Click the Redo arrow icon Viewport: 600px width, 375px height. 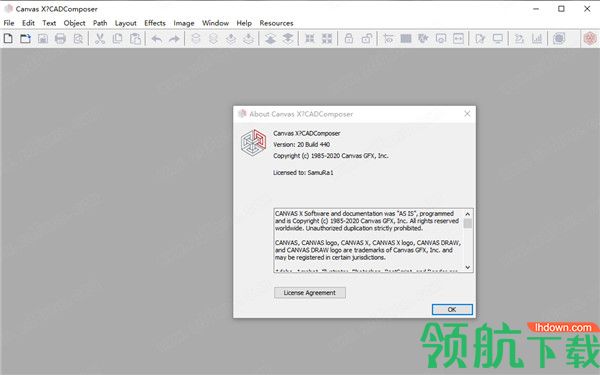174,38
